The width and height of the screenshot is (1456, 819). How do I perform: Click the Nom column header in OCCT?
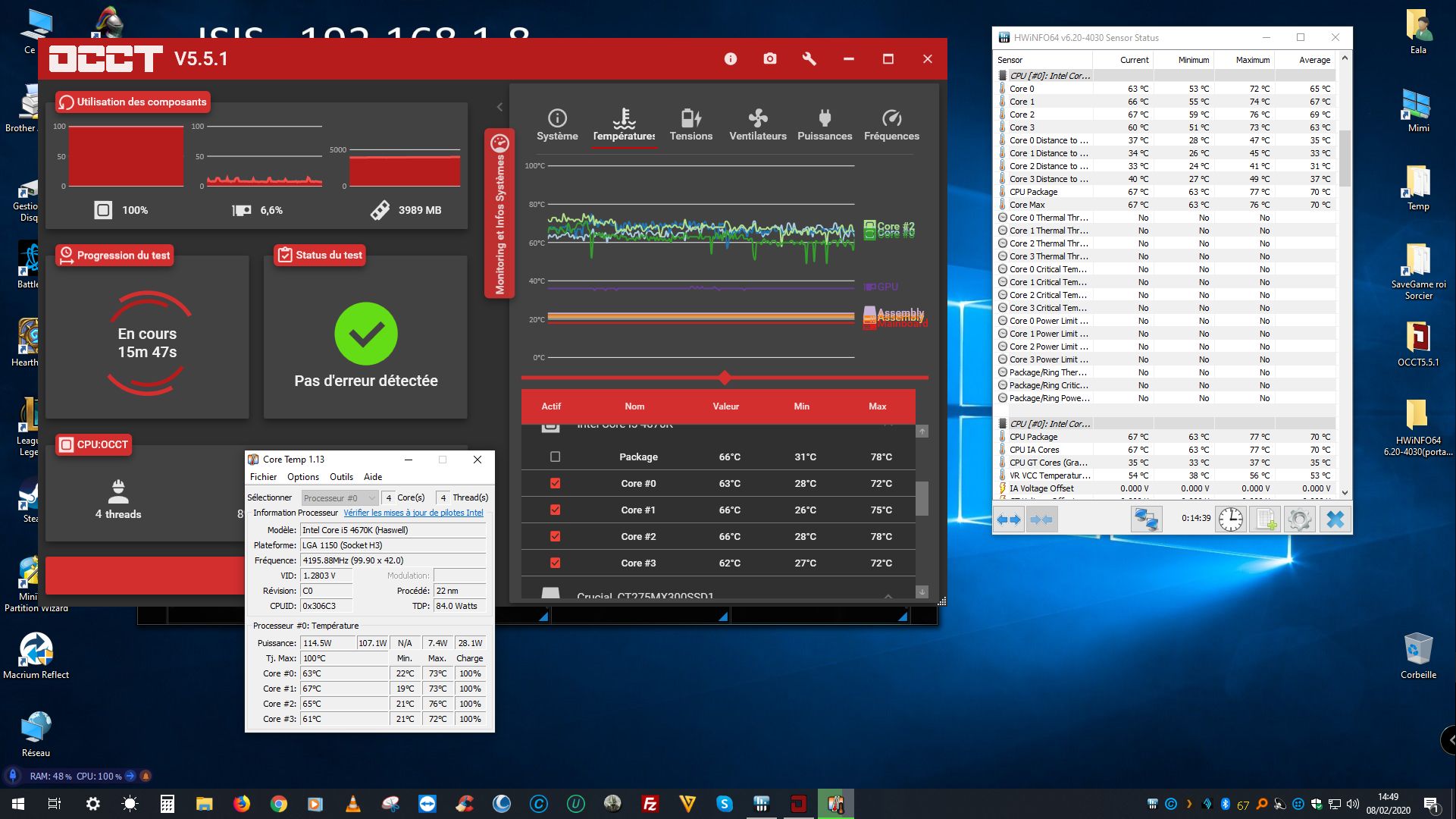point(634,406)
